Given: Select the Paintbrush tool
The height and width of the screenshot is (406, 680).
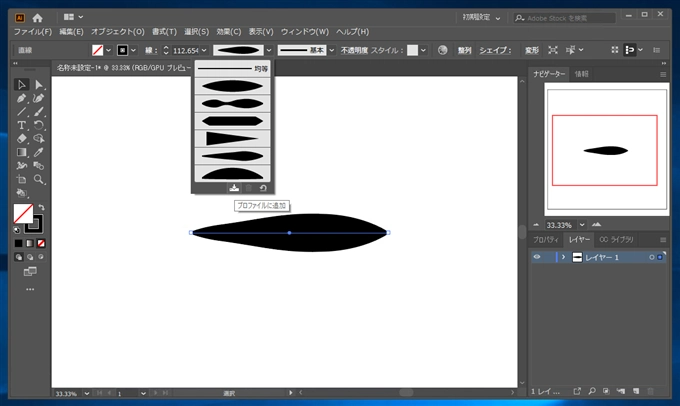Looking at the screenshot, I should click(39, 111).
